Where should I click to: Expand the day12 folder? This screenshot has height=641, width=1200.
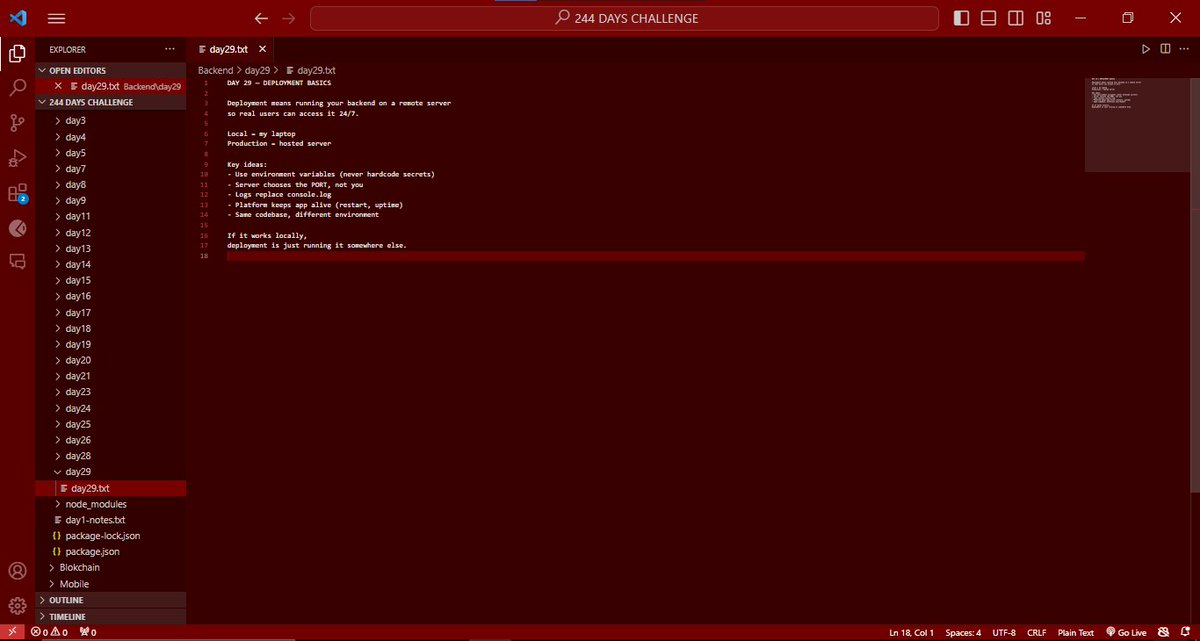[111, 232]
